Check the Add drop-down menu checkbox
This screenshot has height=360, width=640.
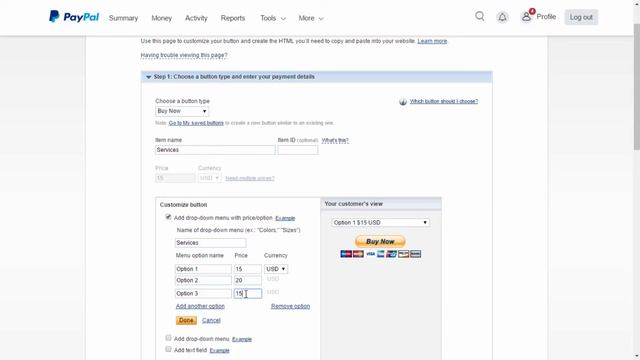click(168, 338)
